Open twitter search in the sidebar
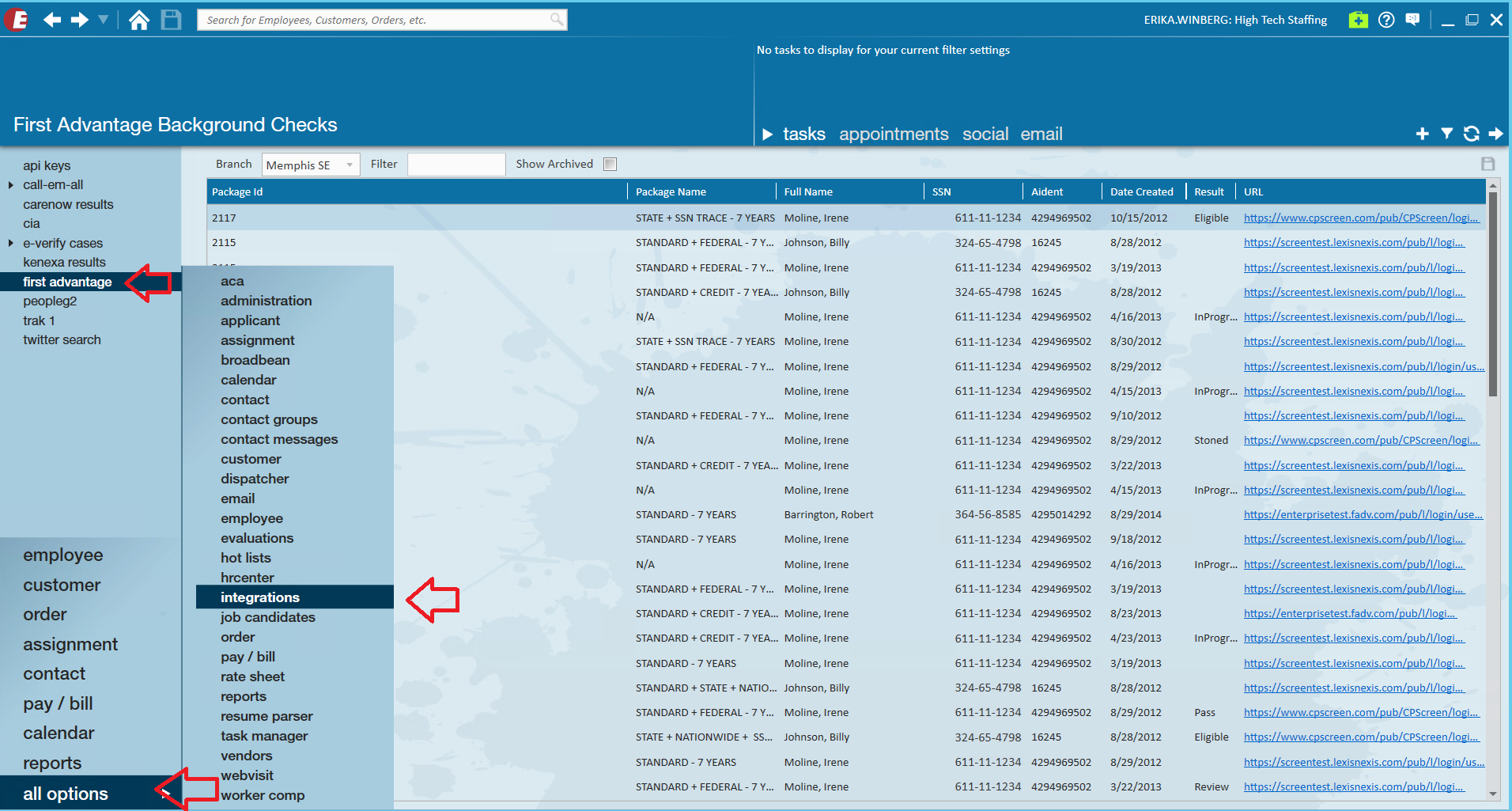Screen dimensions: 1512x811 [62, 339]
